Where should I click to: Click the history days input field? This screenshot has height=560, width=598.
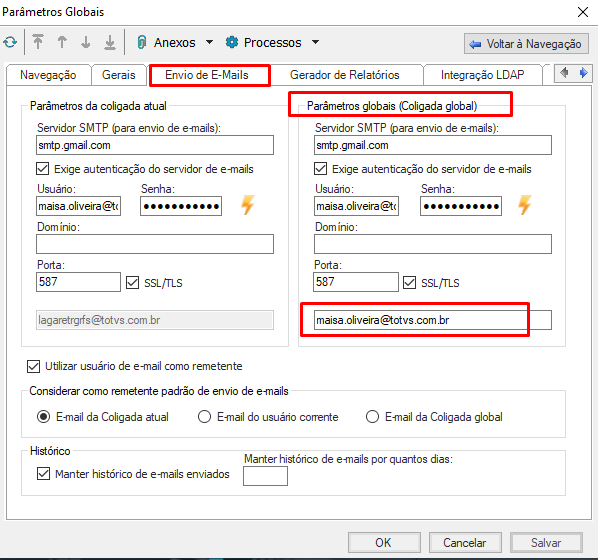tap(265, 476)
